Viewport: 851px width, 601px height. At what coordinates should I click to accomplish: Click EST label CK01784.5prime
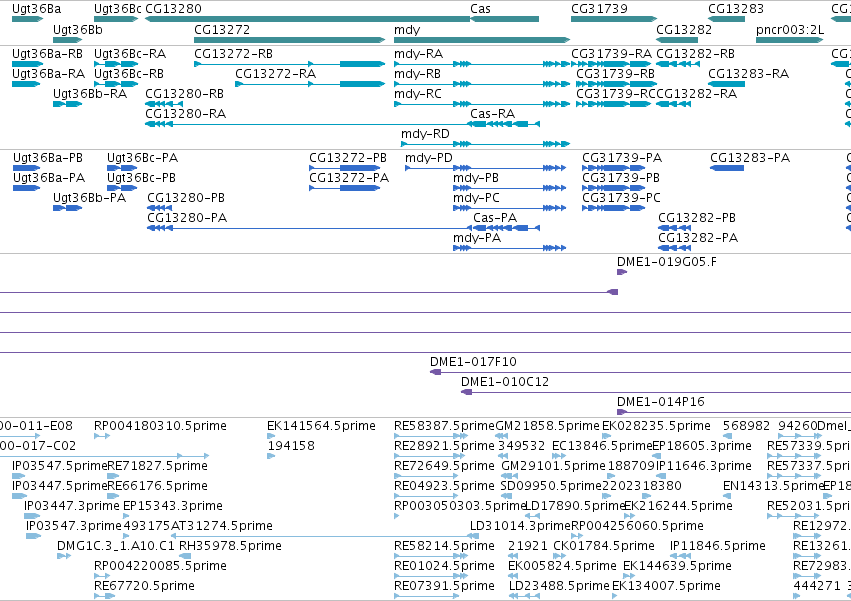tap(604, 546)
